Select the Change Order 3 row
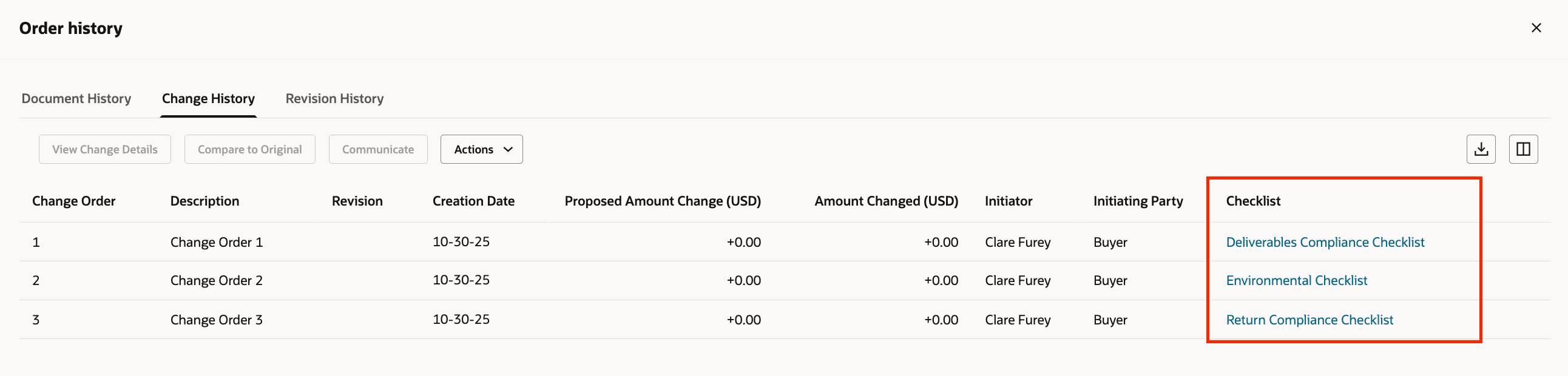The image size is (1568, 376). pos(217,320)
